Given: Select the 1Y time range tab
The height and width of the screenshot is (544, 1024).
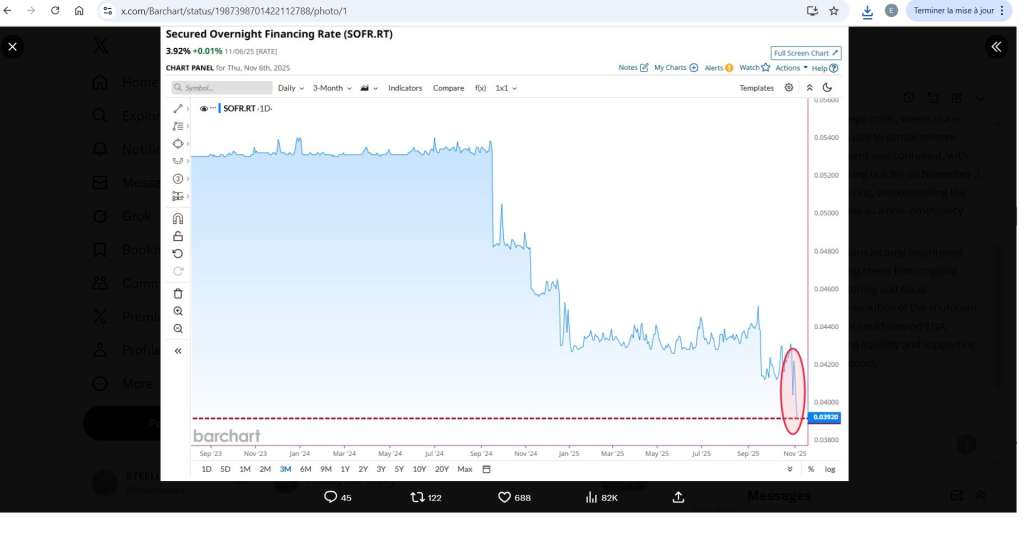Looking at the screenshot, I should coord(345,469).
